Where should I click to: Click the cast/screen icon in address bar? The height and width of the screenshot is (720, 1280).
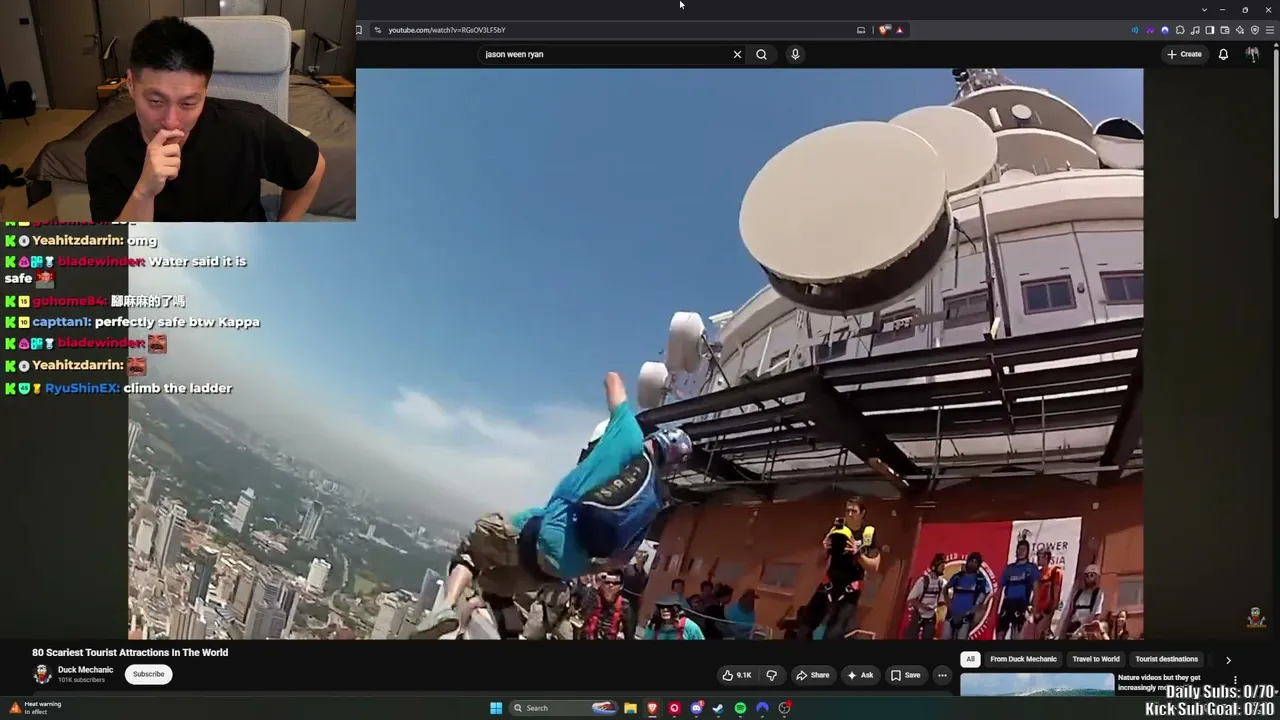pos(861,30)
